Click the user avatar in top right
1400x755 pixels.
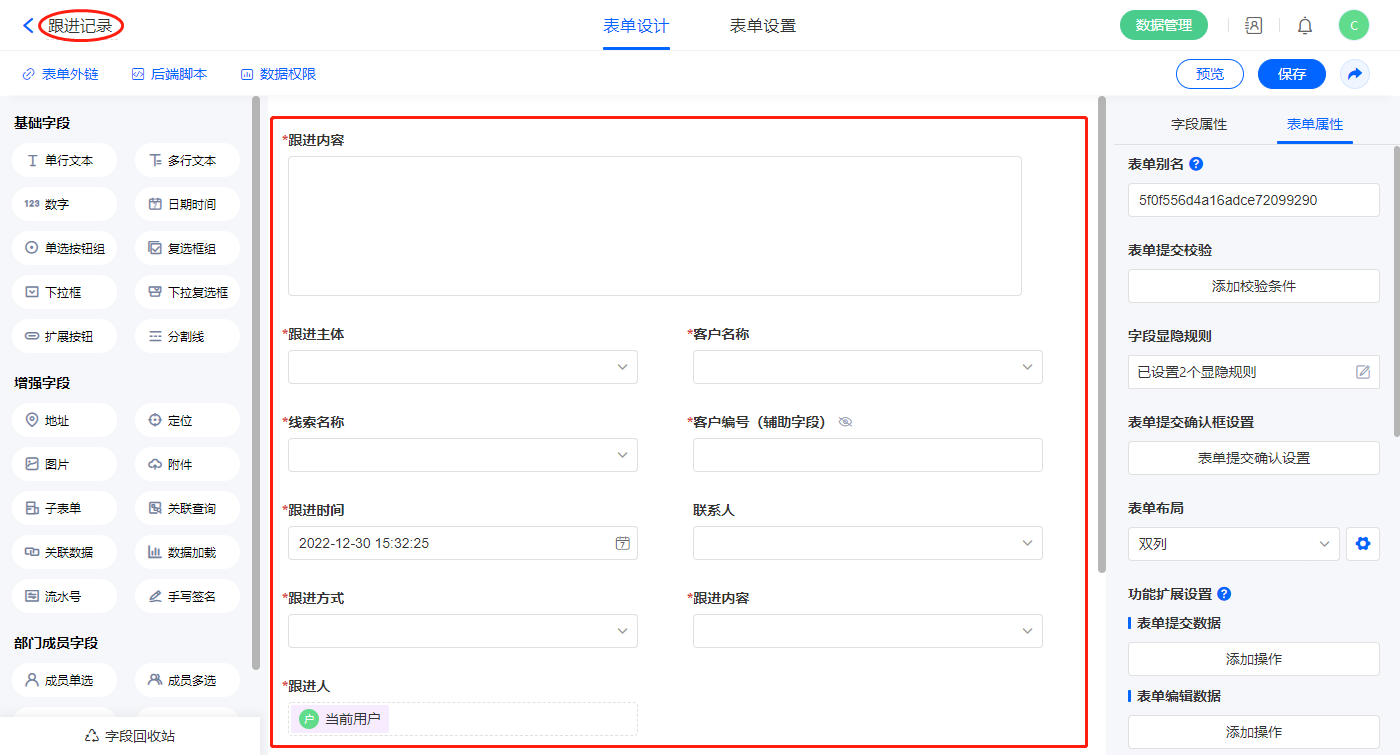(1353, 26)
